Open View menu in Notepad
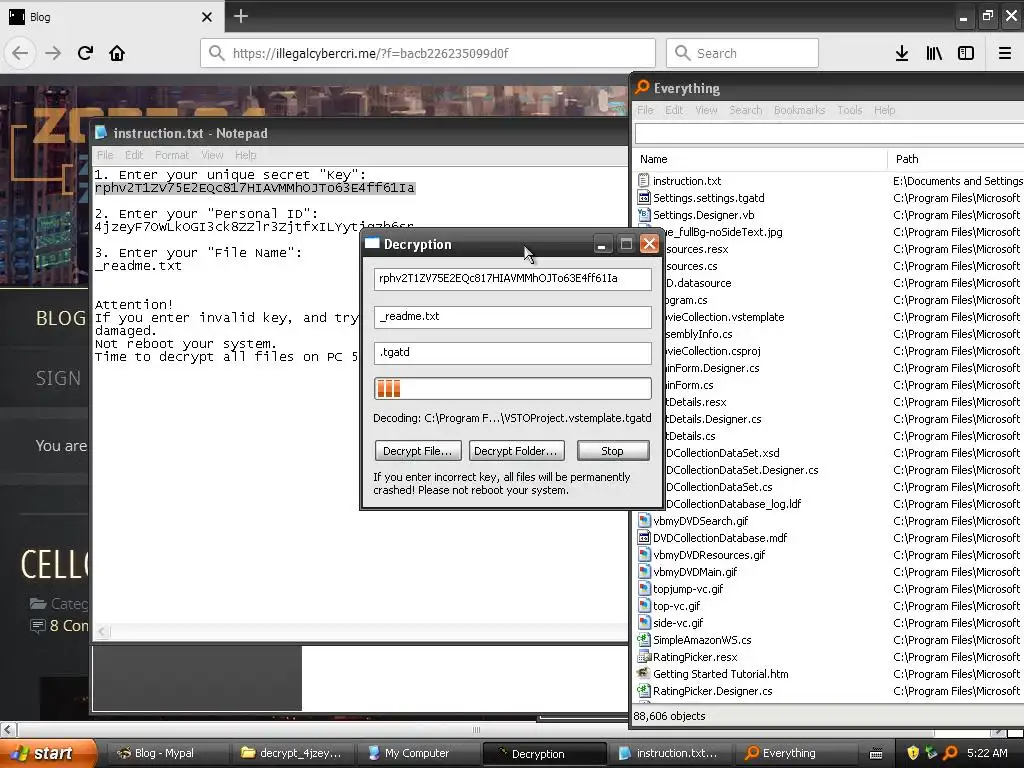 [212, 155]
